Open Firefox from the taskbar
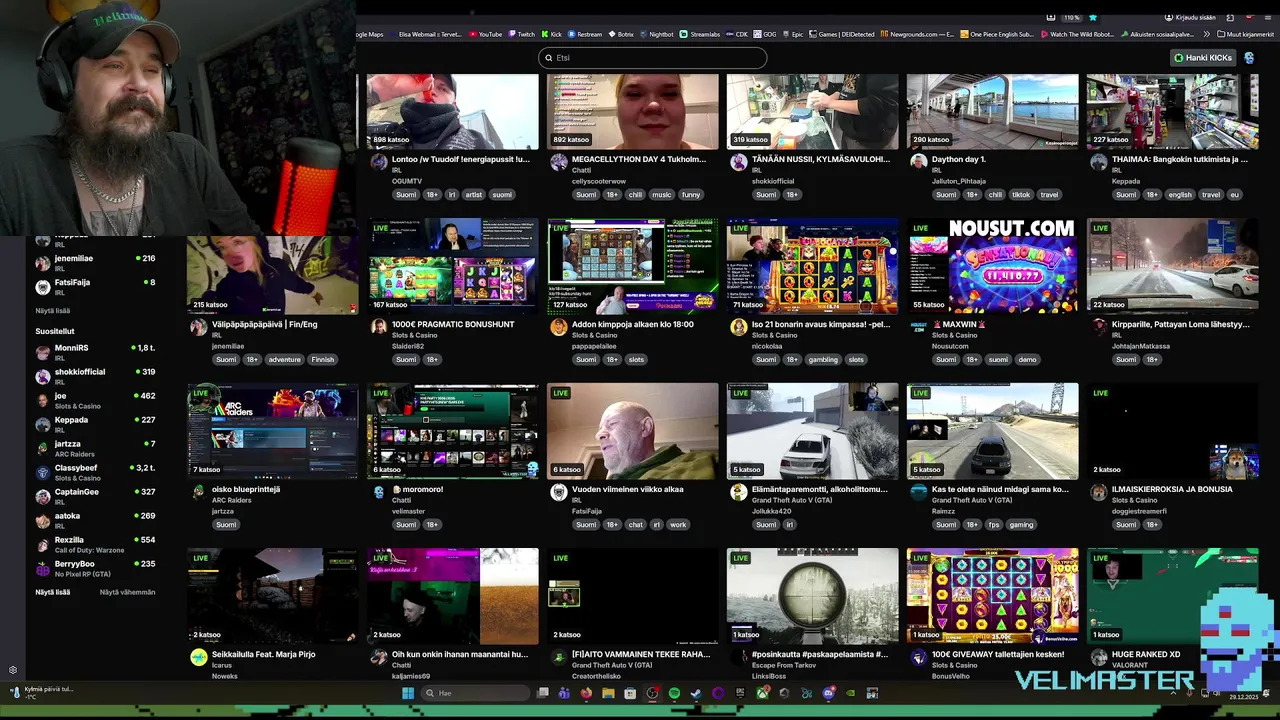The width and height of the screenshot is (1280, 720). point(586,693)
